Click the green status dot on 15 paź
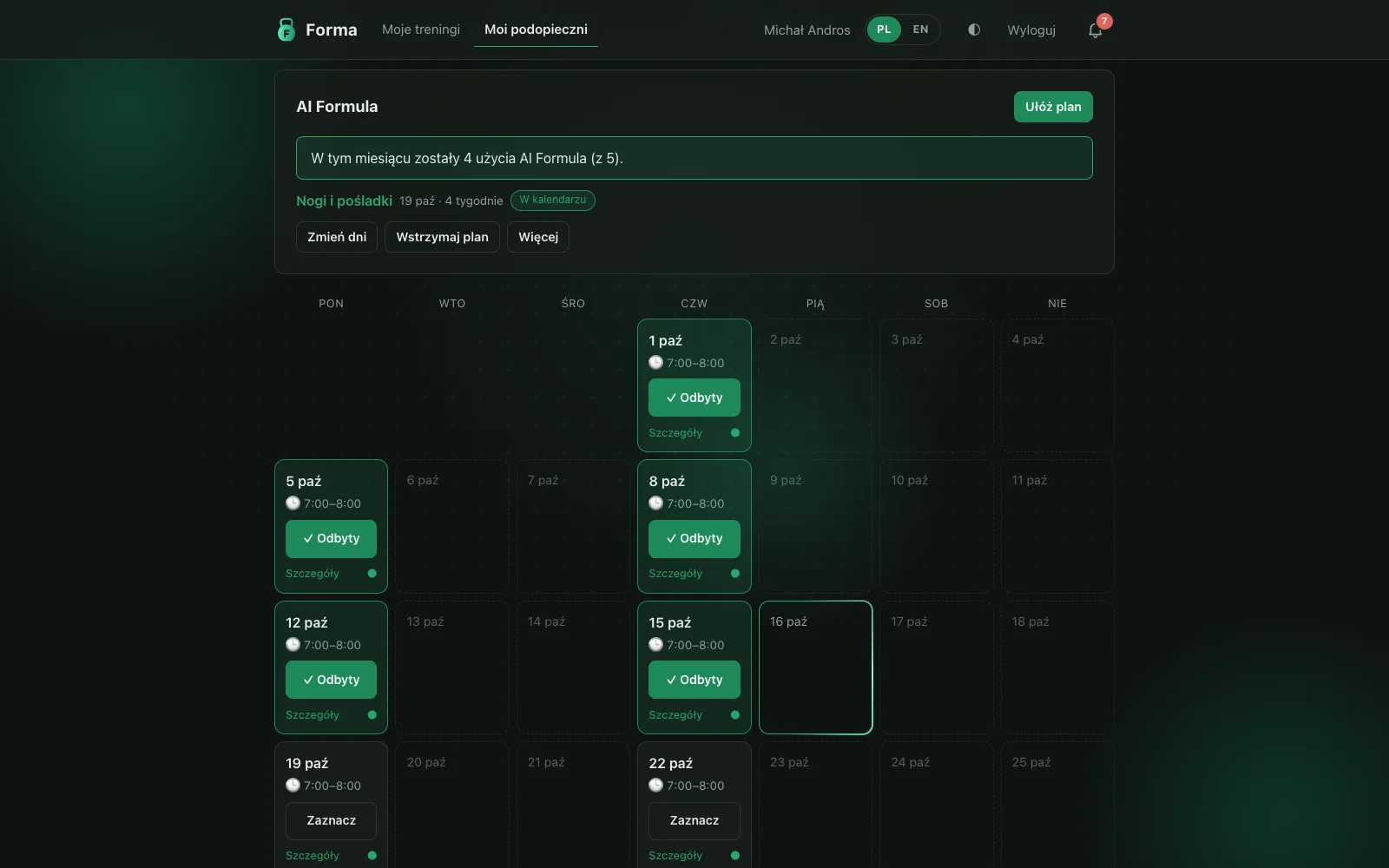Image resolution: width=1389 pixels, height=868 pixels. point(735,714)
